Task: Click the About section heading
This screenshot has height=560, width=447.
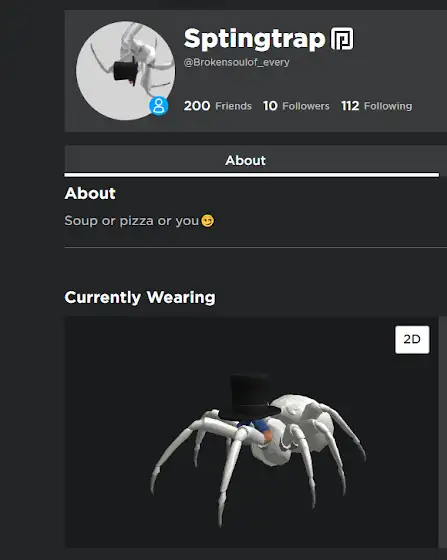Action: point(90,193)
